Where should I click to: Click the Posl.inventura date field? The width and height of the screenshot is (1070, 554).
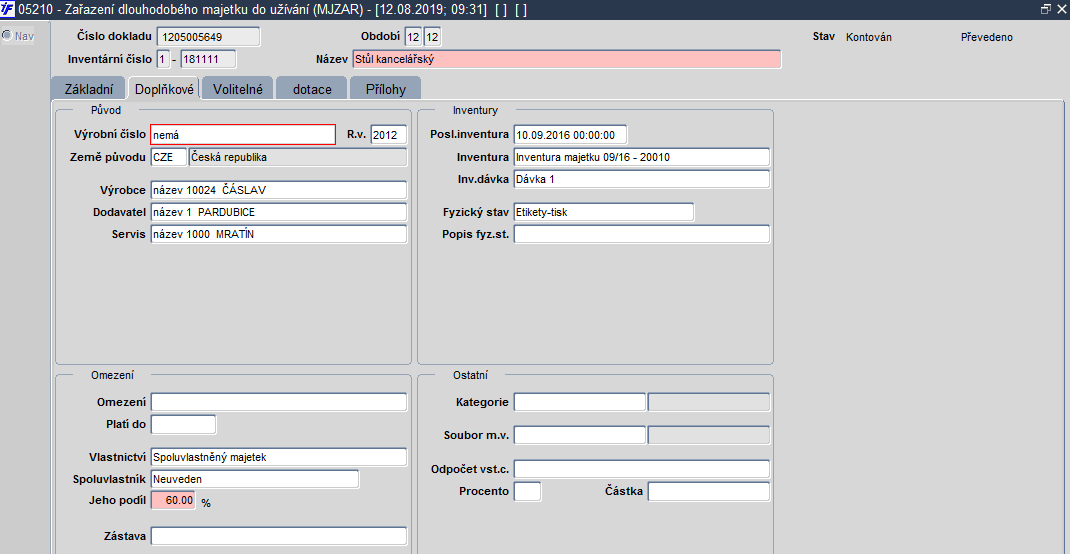coord(570,135)
